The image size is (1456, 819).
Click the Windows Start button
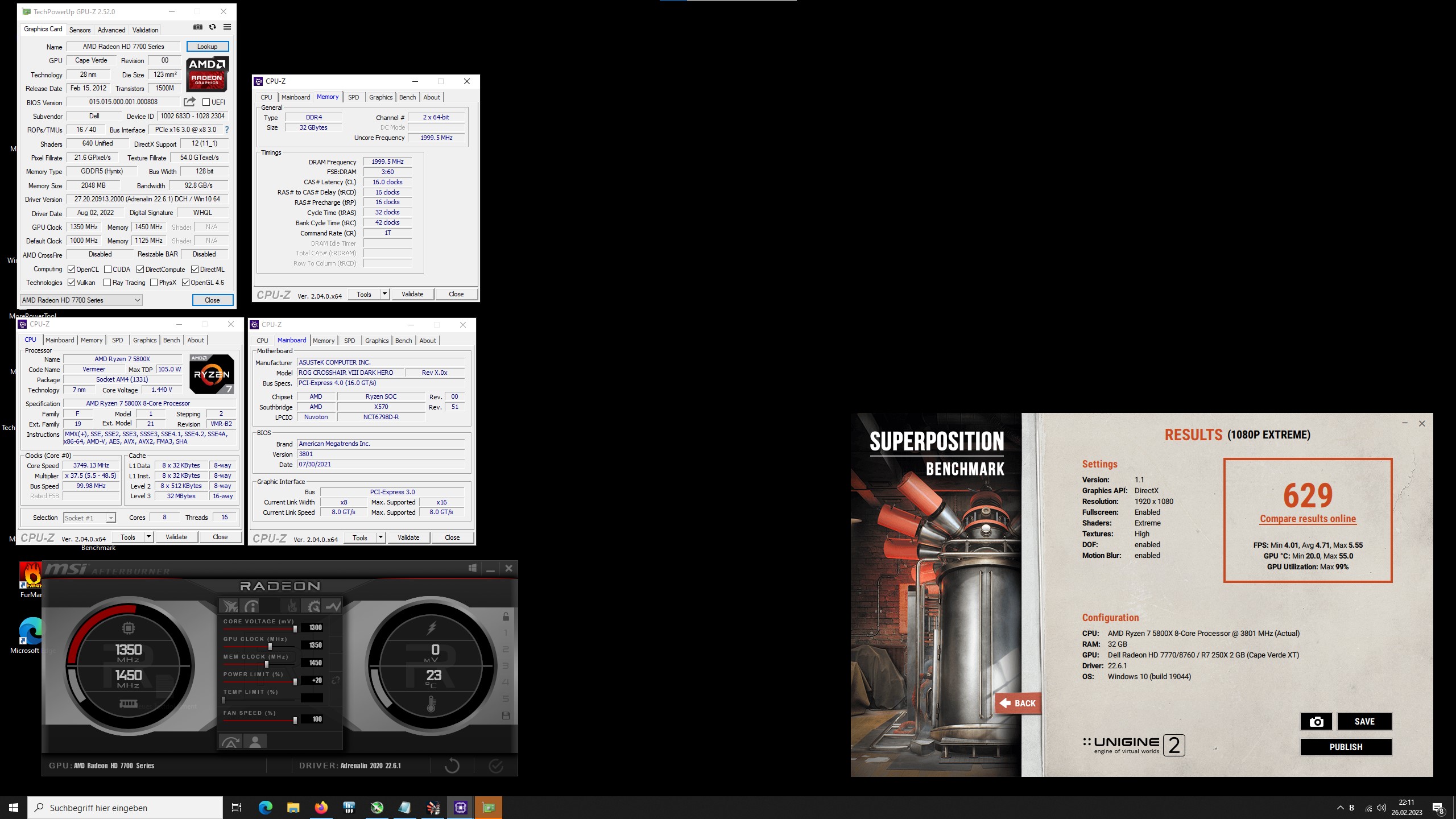pos(14,807)
